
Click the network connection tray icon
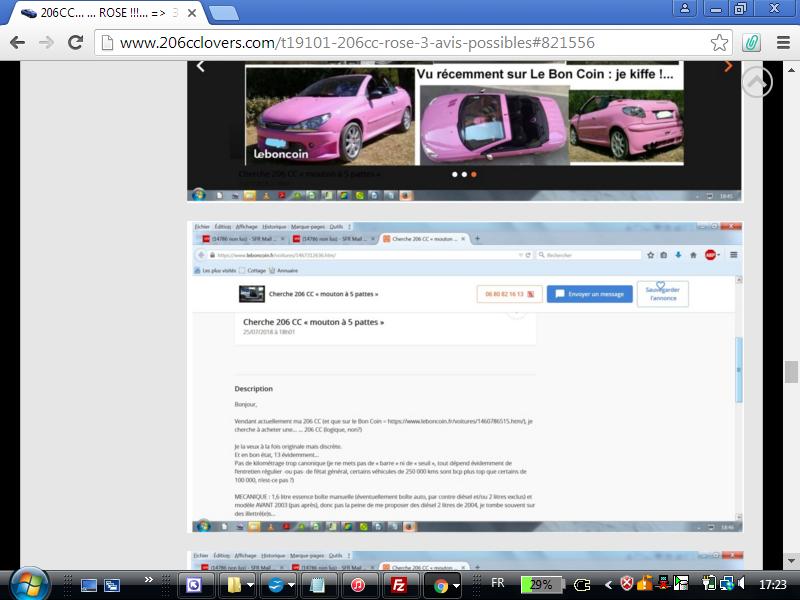[x=726, y=583]
